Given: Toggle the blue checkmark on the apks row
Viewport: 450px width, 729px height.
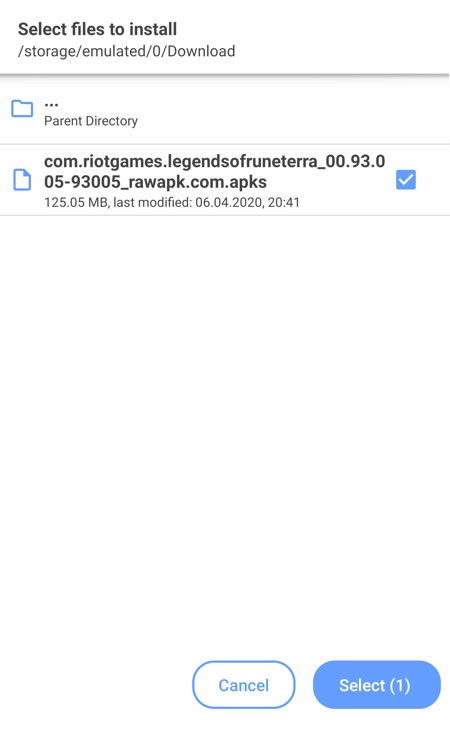Looking at the screenshot, I should (x=406, y=180).
